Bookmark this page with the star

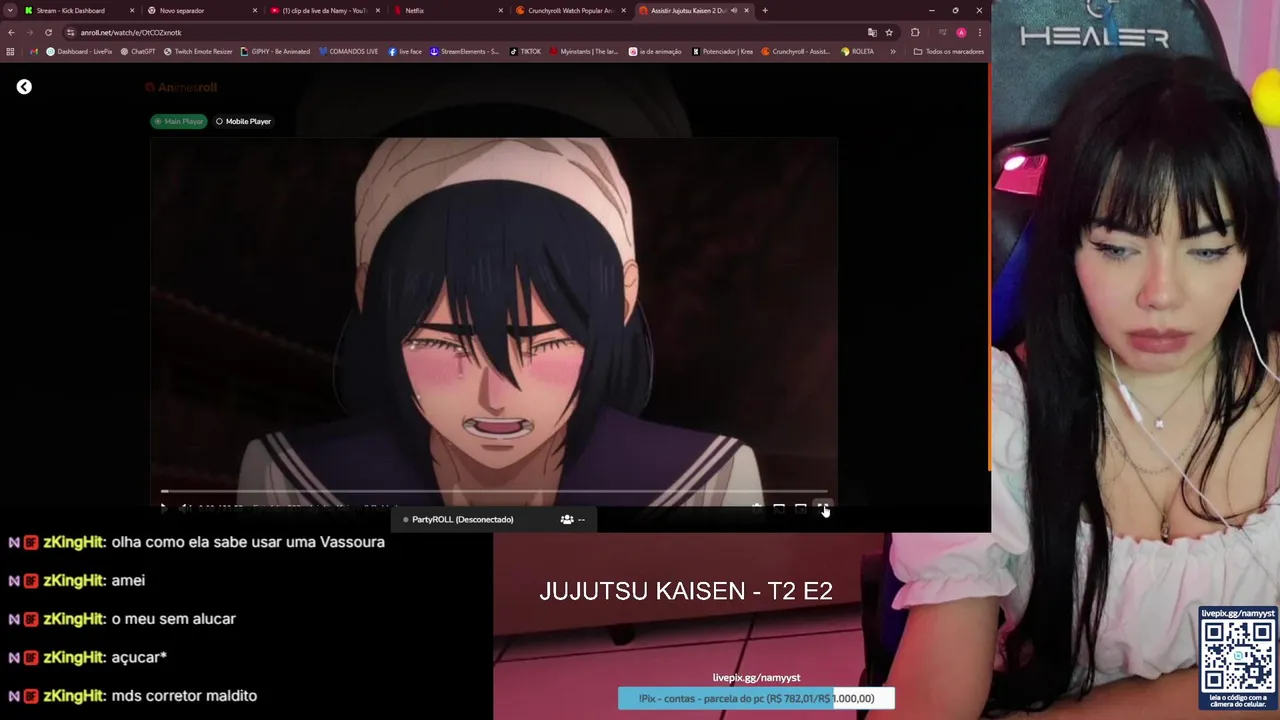pos(889,32)
